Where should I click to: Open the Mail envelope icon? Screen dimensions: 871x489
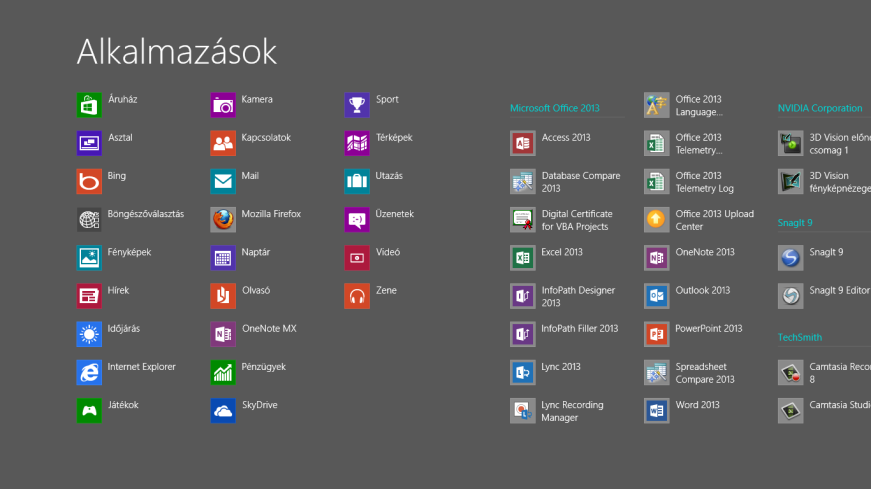pyautogui.click(x=223, y=182)
